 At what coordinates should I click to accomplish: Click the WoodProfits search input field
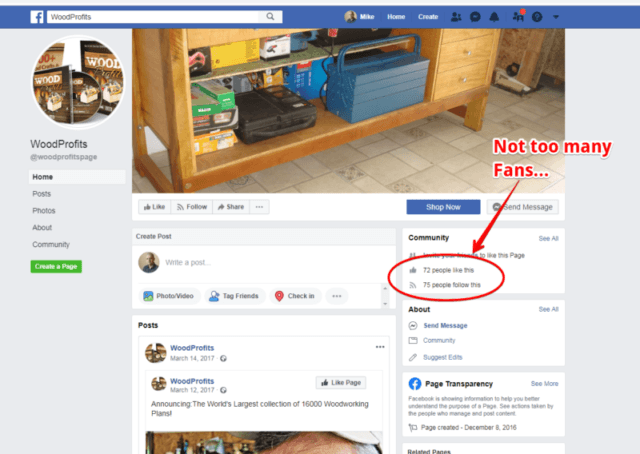153,17
